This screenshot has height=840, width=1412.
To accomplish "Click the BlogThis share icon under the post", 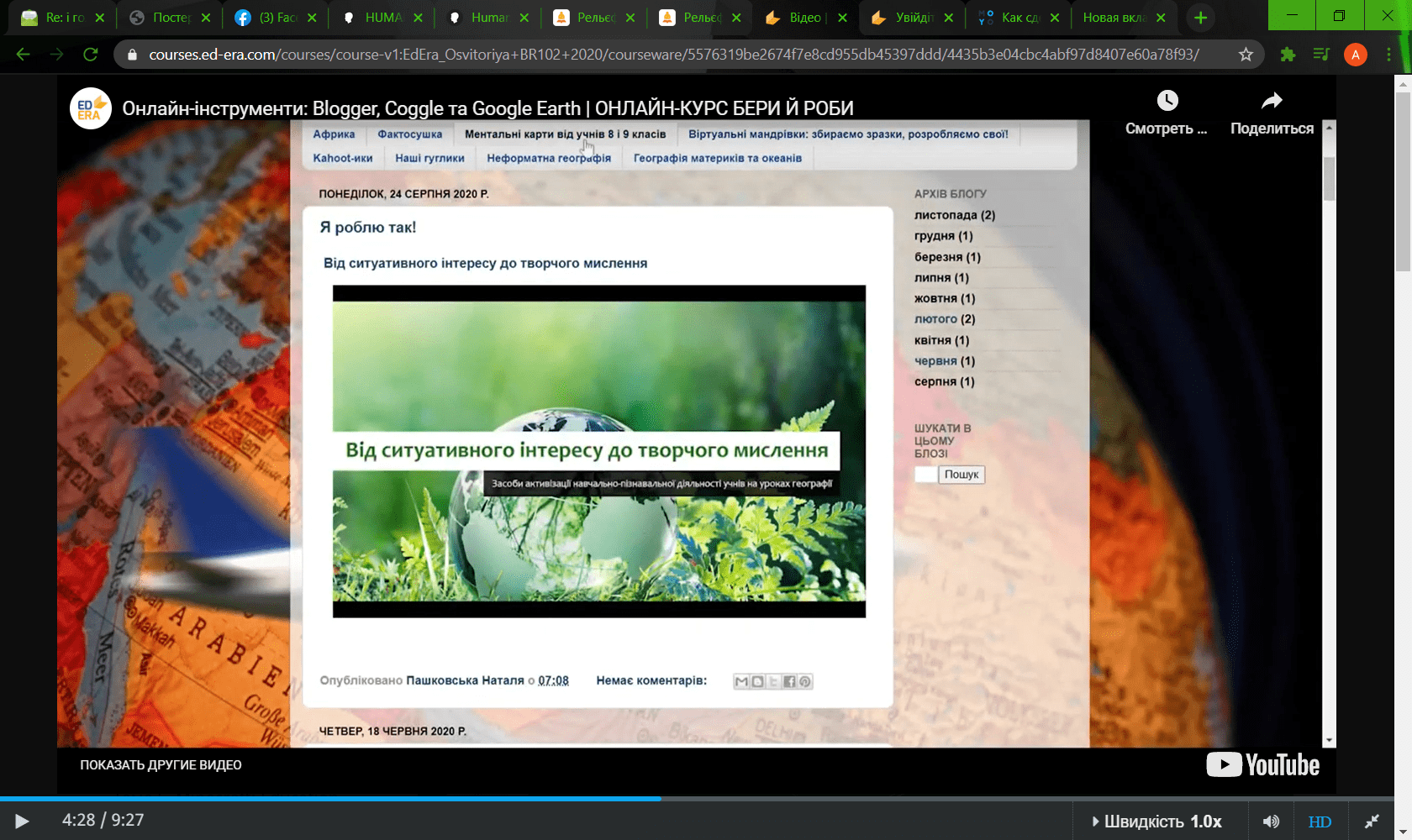I will pyautogui.click(x=757, y=681).
